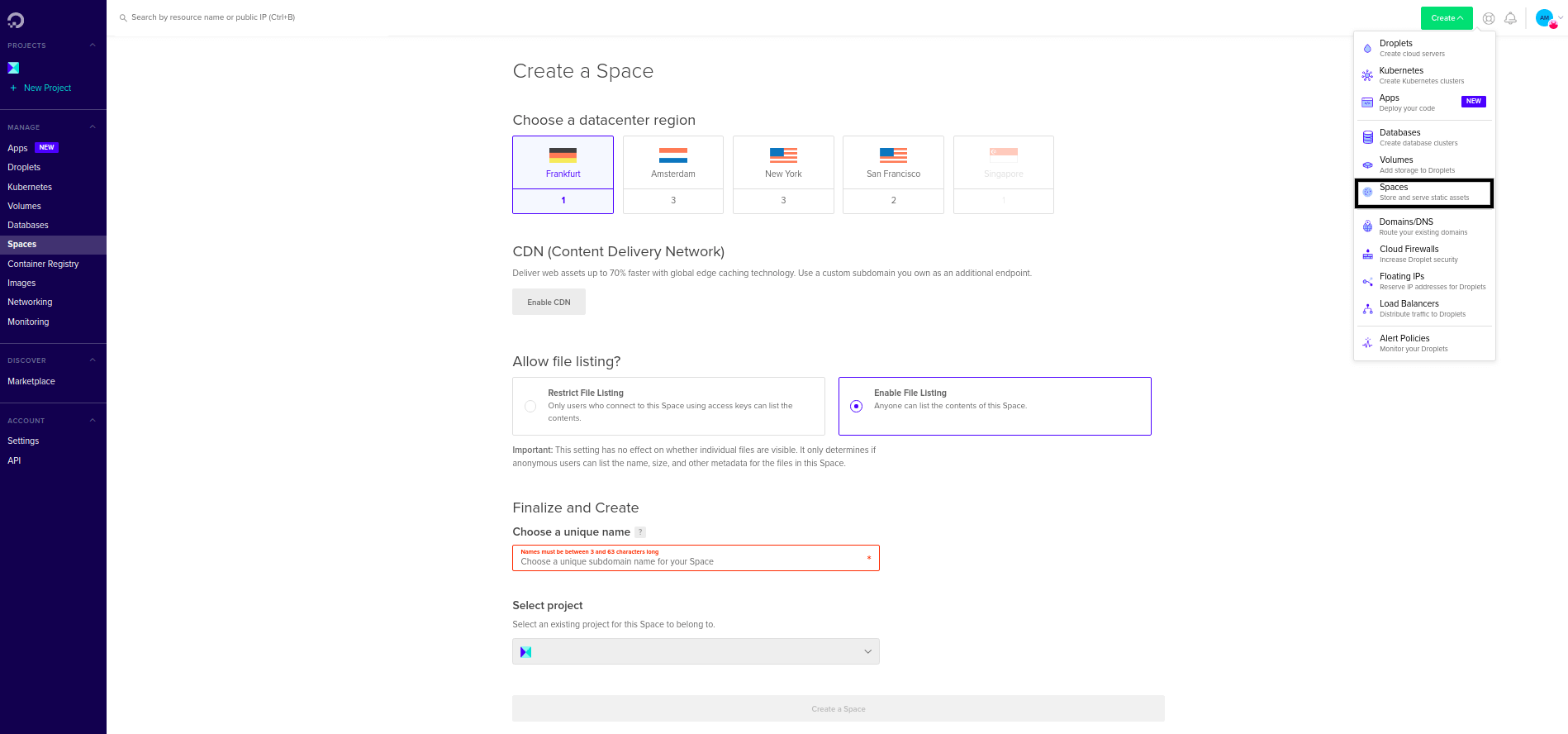Image resolution: width=1568 pixels, height=734 pixels.
Task: Click the Enable CDN button
Action: [549, 302]
